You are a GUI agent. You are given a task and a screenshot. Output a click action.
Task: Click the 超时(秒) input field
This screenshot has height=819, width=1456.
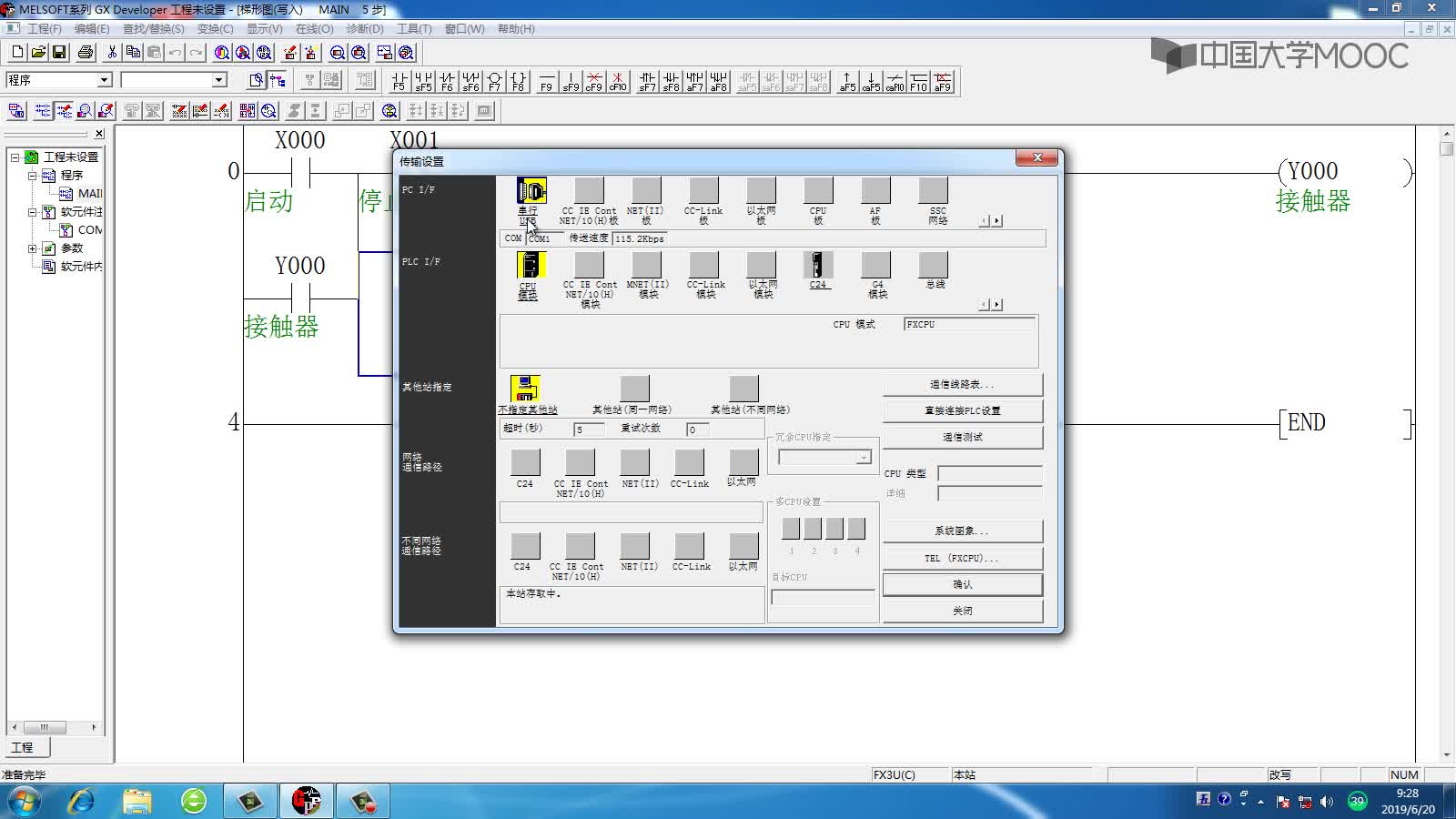589,430
